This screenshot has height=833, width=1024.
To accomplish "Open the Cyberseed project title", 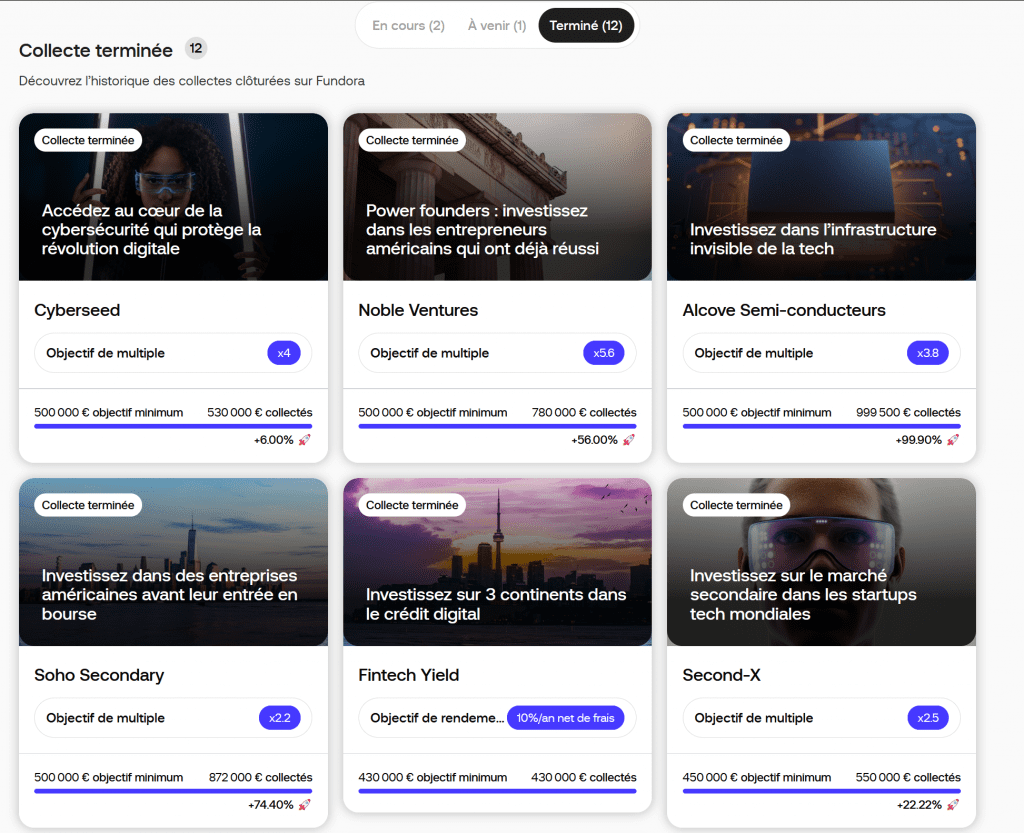I will 77,311.
